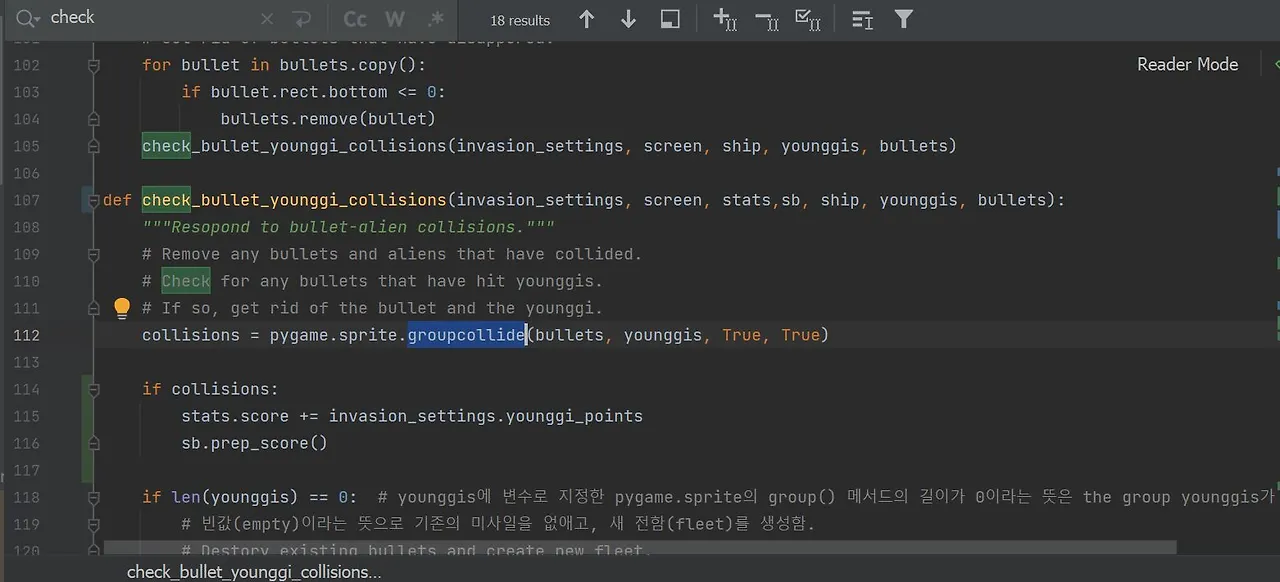
Task: Select all occurrences icon in find bar
Action: [808, 19]
